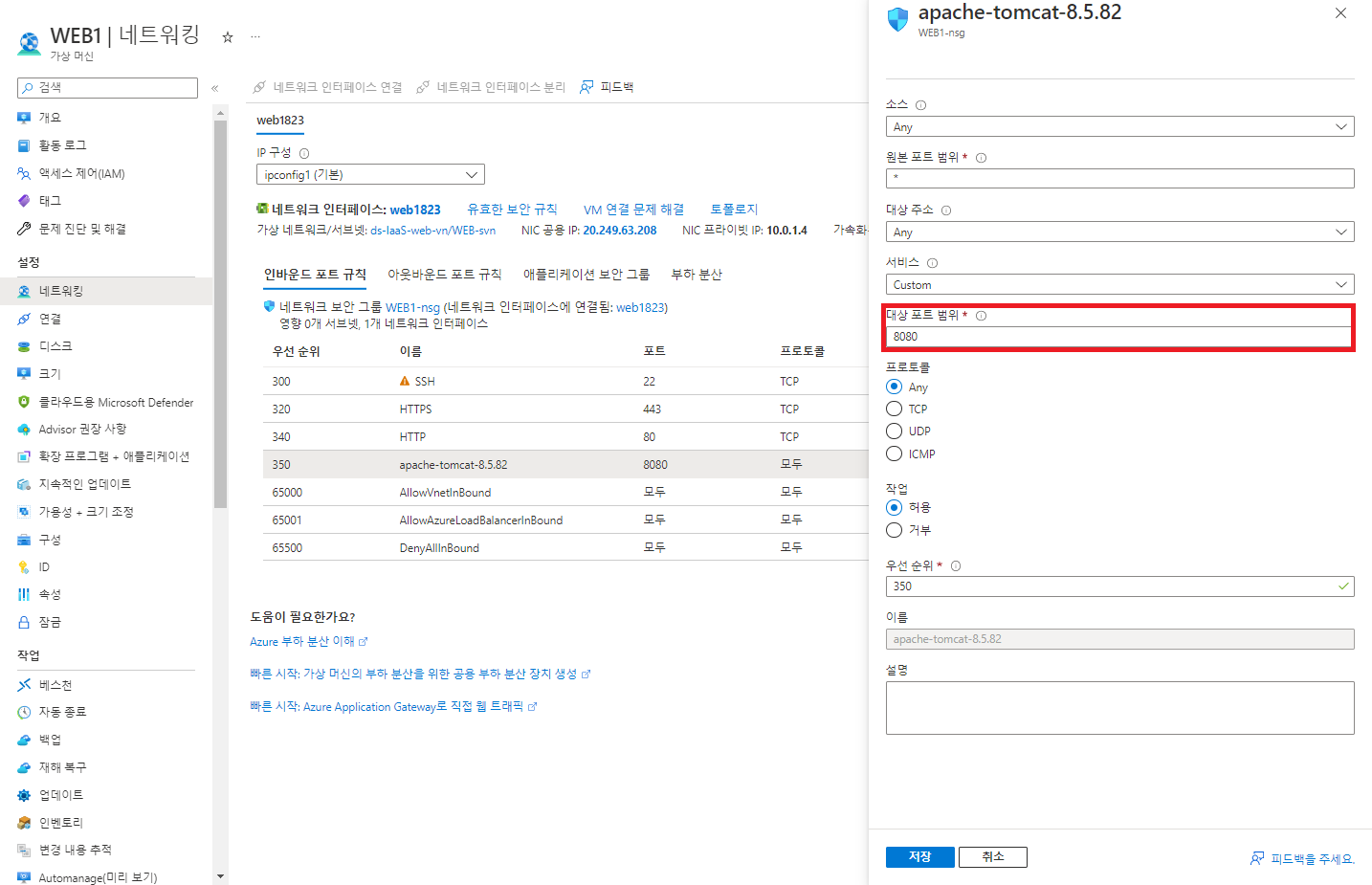Click the 취소 cancel button
This screenshot has height=885, width=1372.
click(993, 857)
